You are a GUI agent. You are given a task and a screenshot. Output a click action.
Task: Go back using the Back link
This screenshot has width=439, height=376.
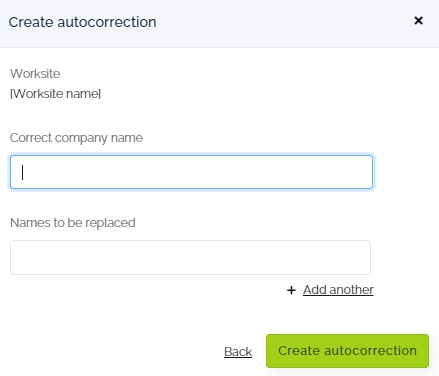point(238,351)
